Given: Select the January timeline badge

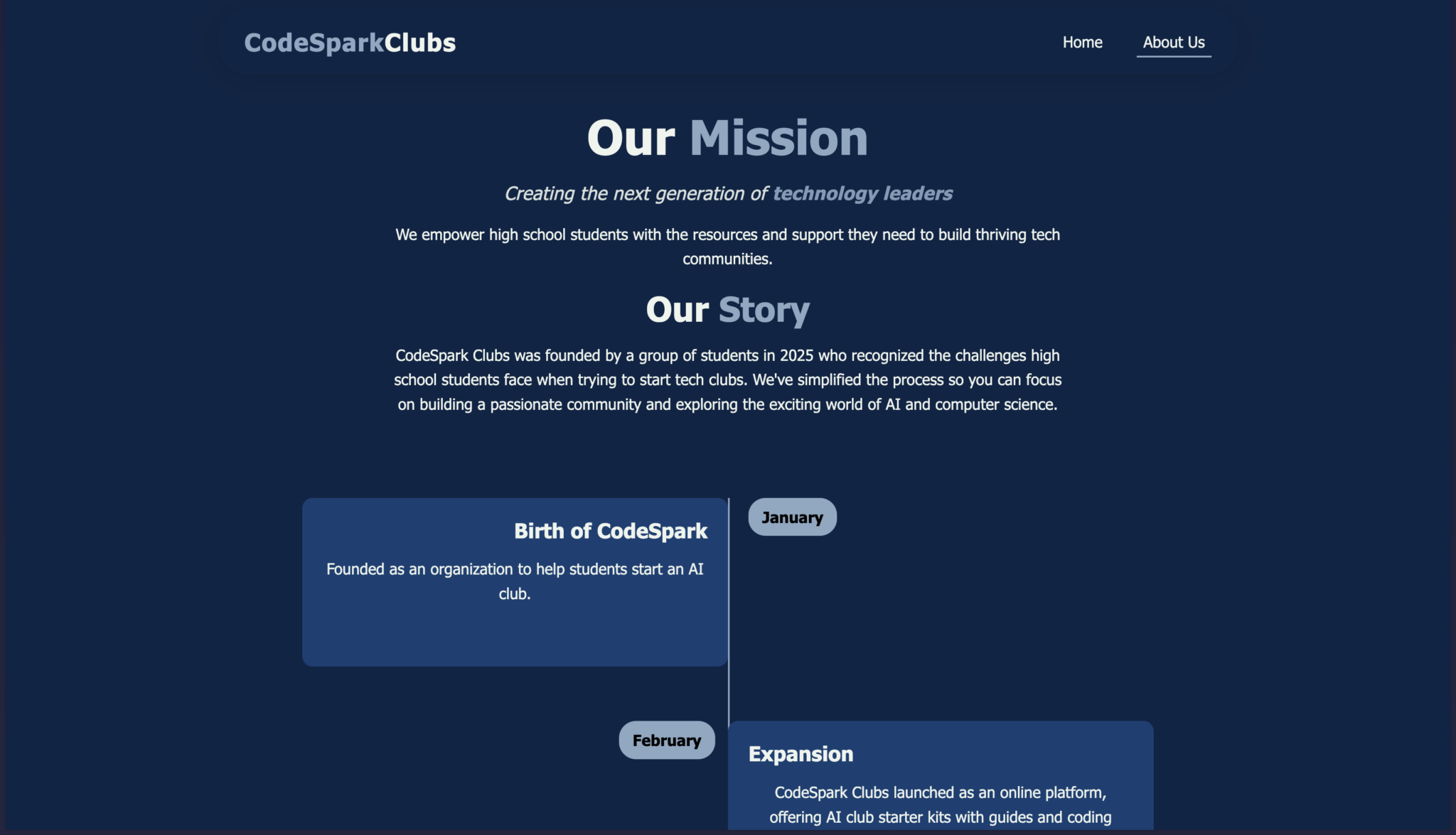Looking at the screenshot, I should pyautogui.click(x=792, y=517).
